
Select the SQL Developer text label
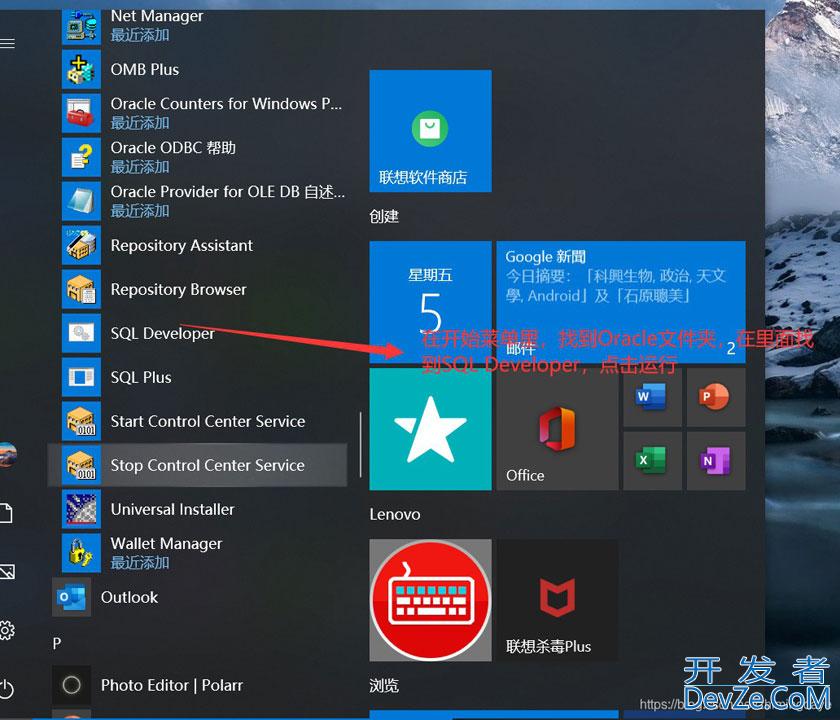tap(162, 333)
